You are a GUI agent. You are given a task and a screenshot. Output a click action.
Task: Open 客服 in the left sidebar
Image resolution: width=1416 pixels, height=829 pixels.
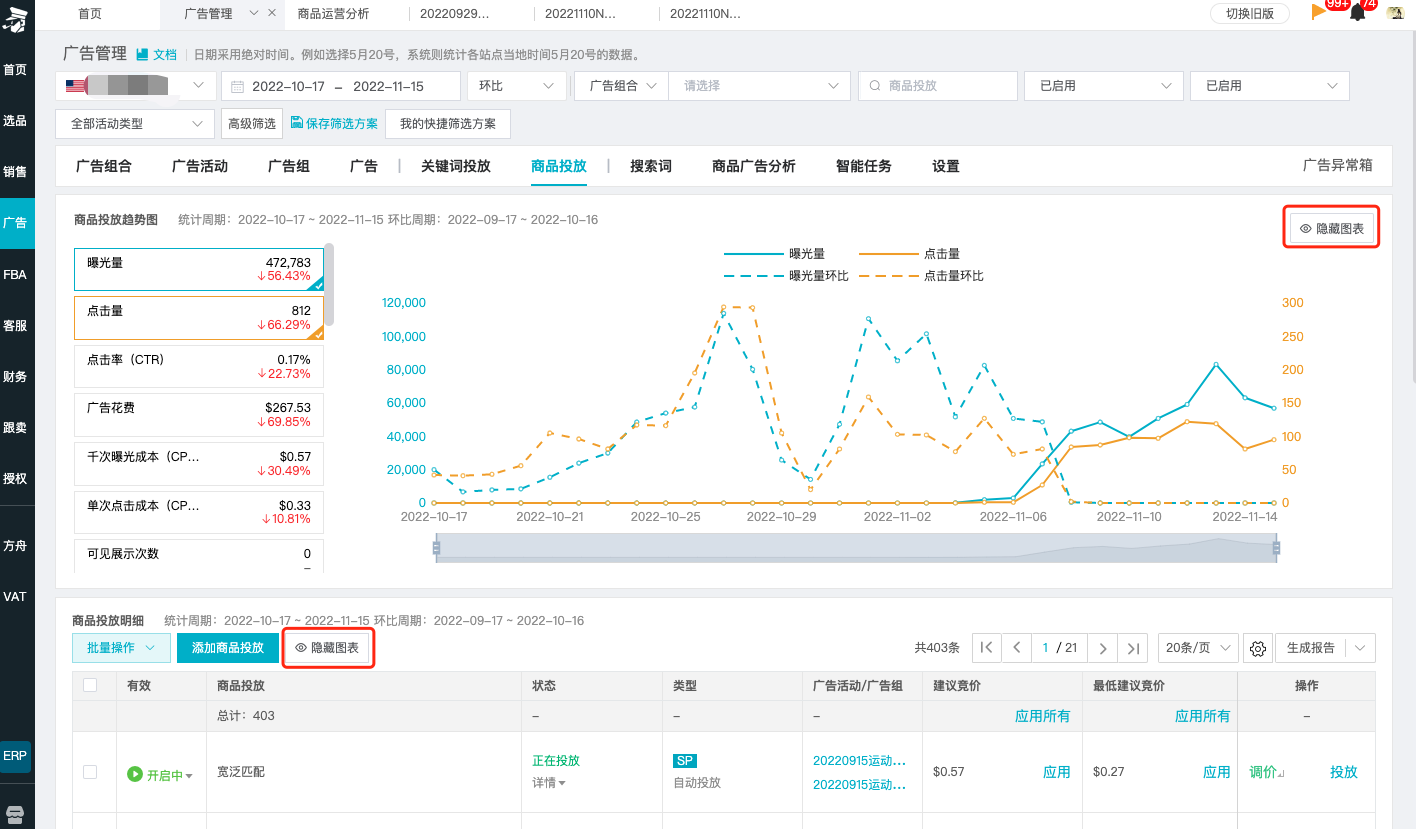[15, 325]
